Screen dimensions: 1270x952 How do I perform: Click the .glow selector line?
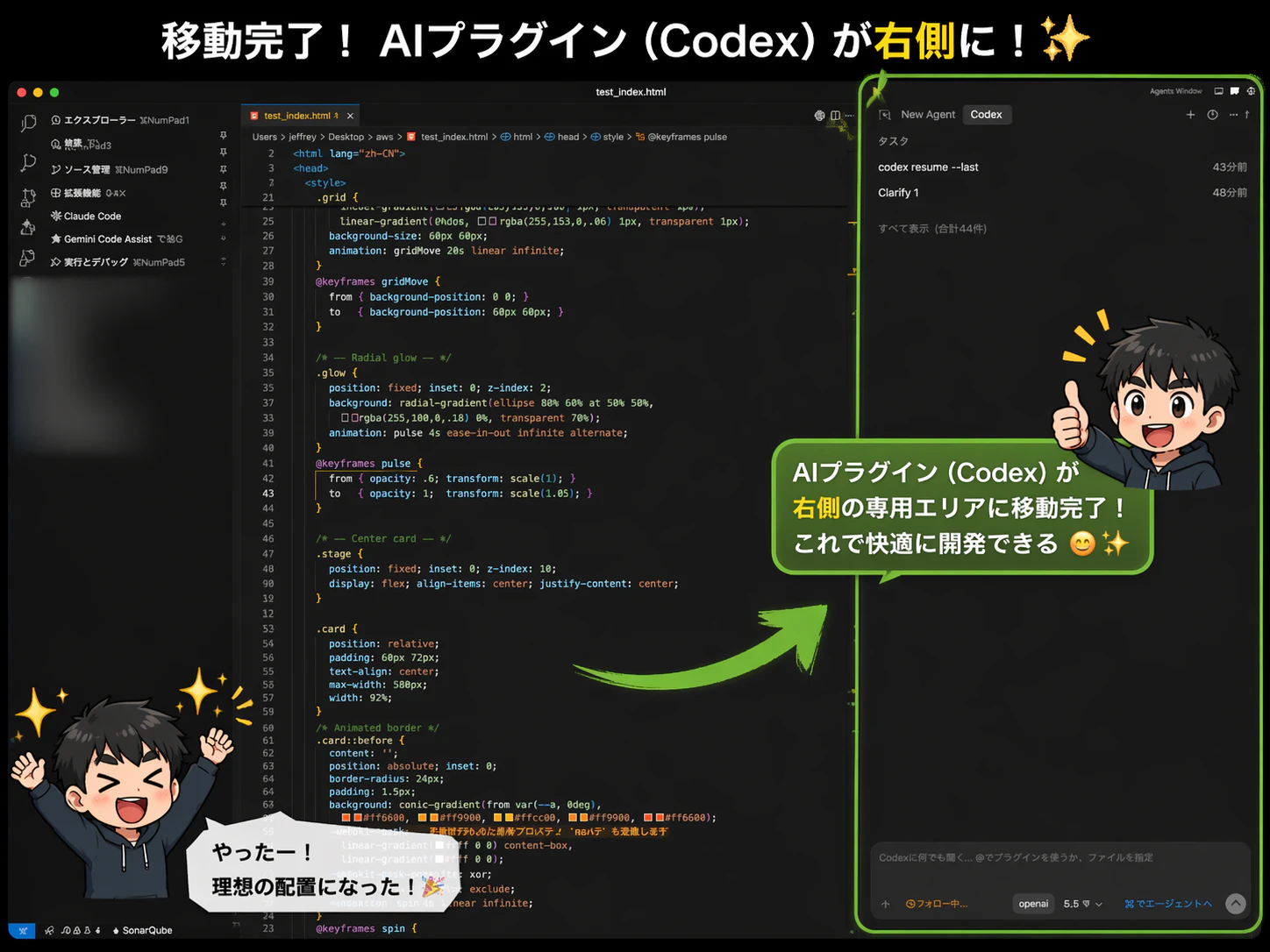336,373
